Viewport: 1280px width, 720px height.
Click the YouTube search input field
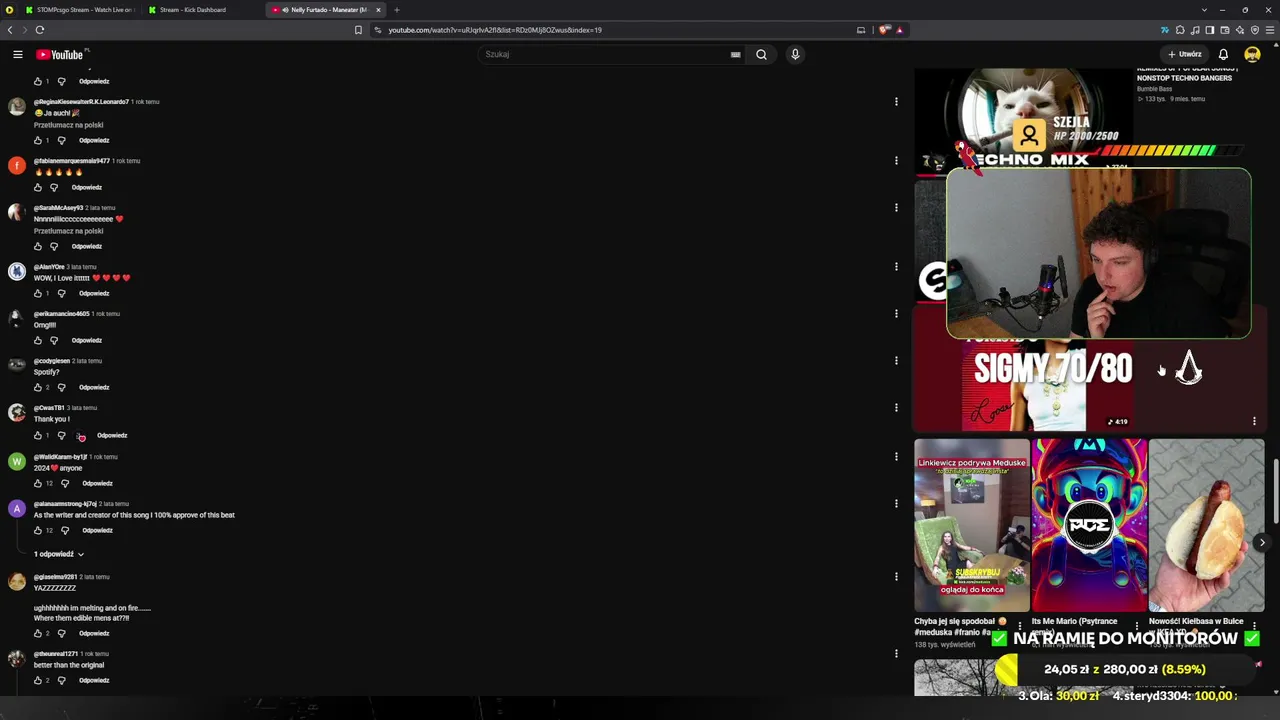[605, 54]
